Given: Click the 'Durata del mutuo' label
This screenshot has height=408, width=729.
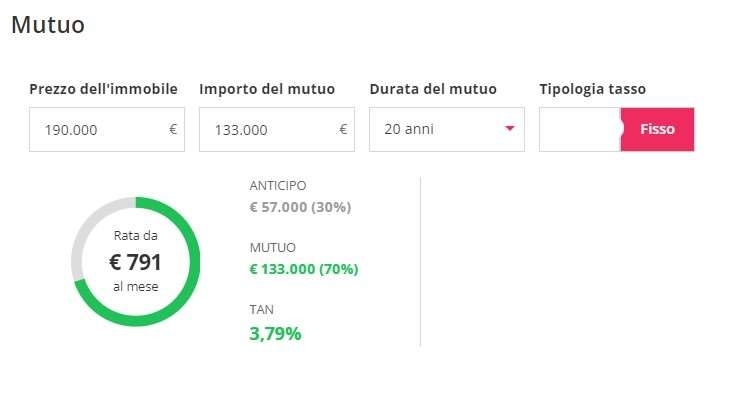Looking at the screenshot, I should click(433, 89).
